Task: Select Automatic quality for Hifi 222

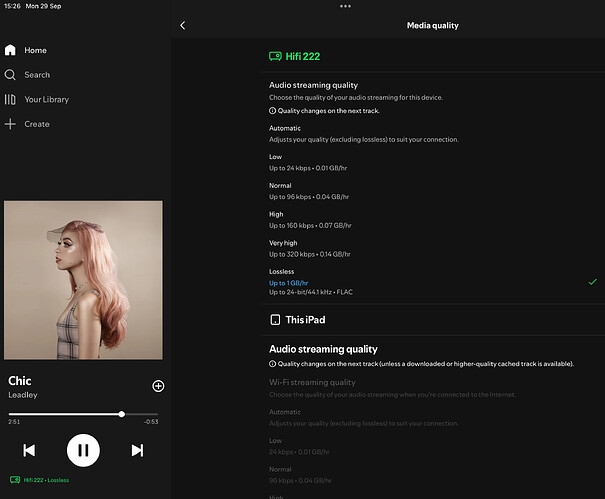Action: pos(432,134)
